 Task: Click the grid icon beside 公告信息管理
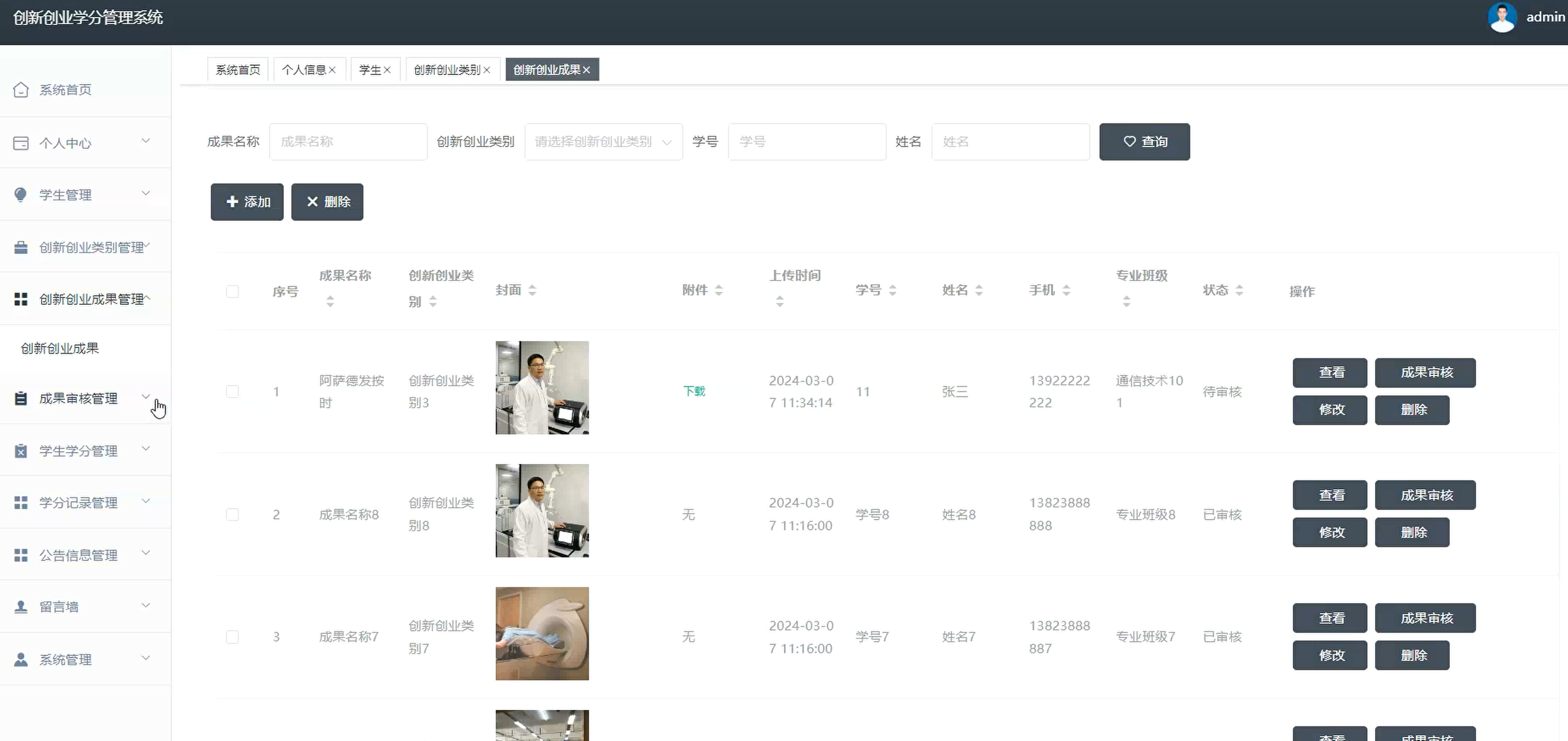(20, 555)
